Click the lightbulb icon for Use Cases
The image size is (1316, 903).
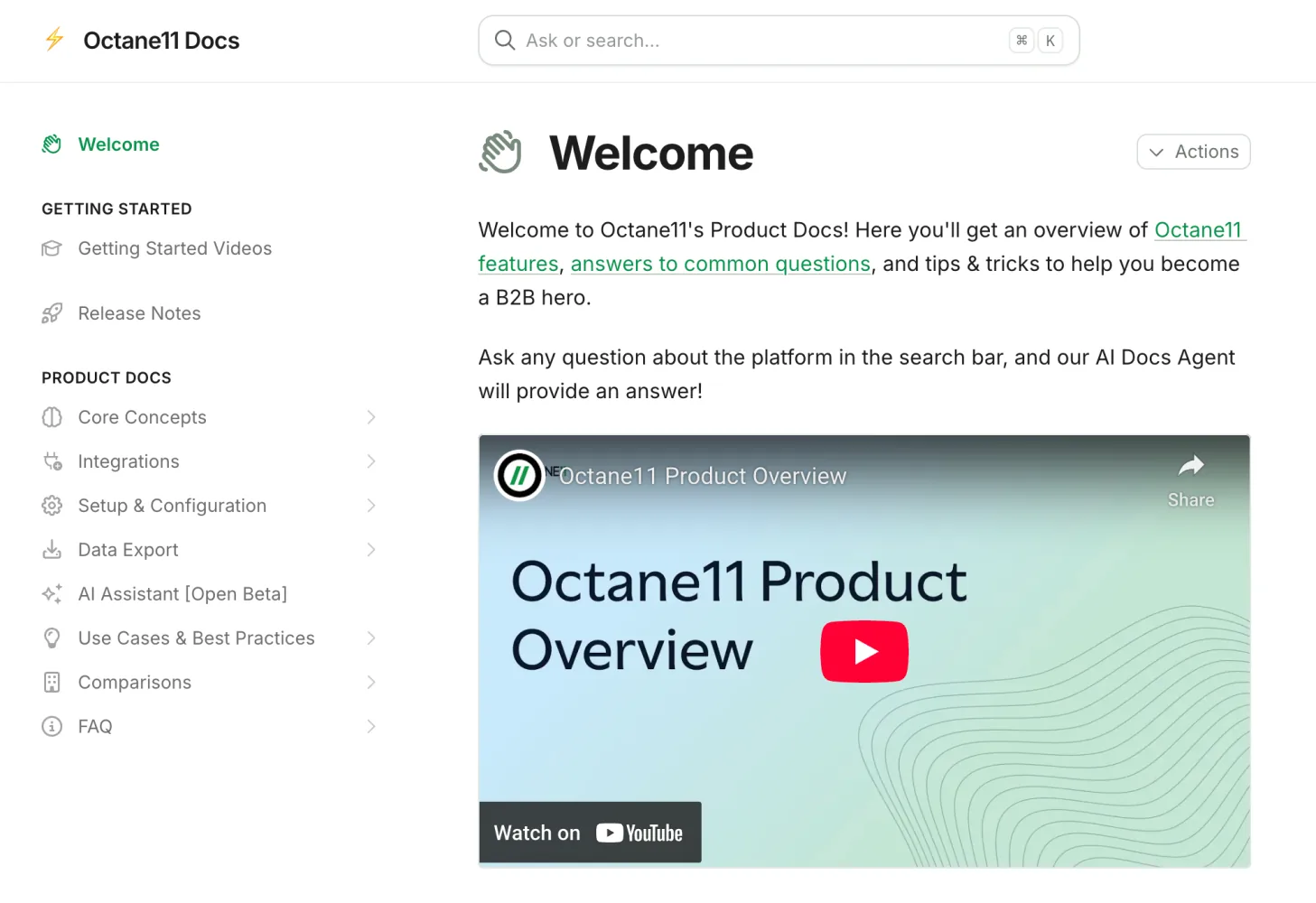pyautogui.click(x=51, y=638)
